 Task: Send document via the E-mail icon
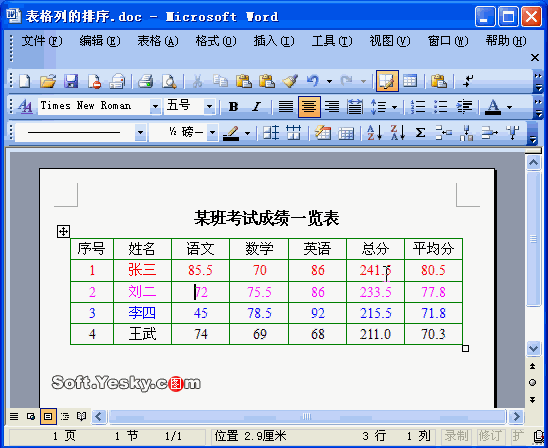[x=117, y=81]
